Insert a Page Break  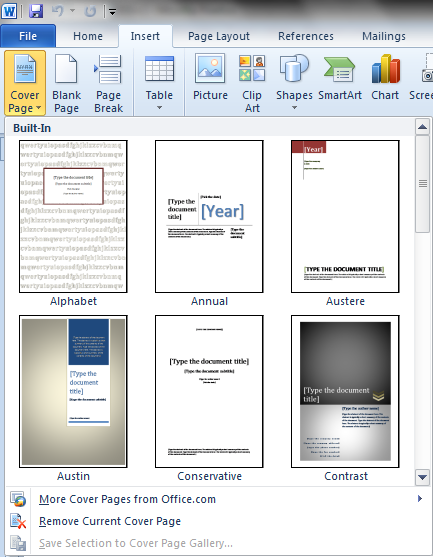108,83
